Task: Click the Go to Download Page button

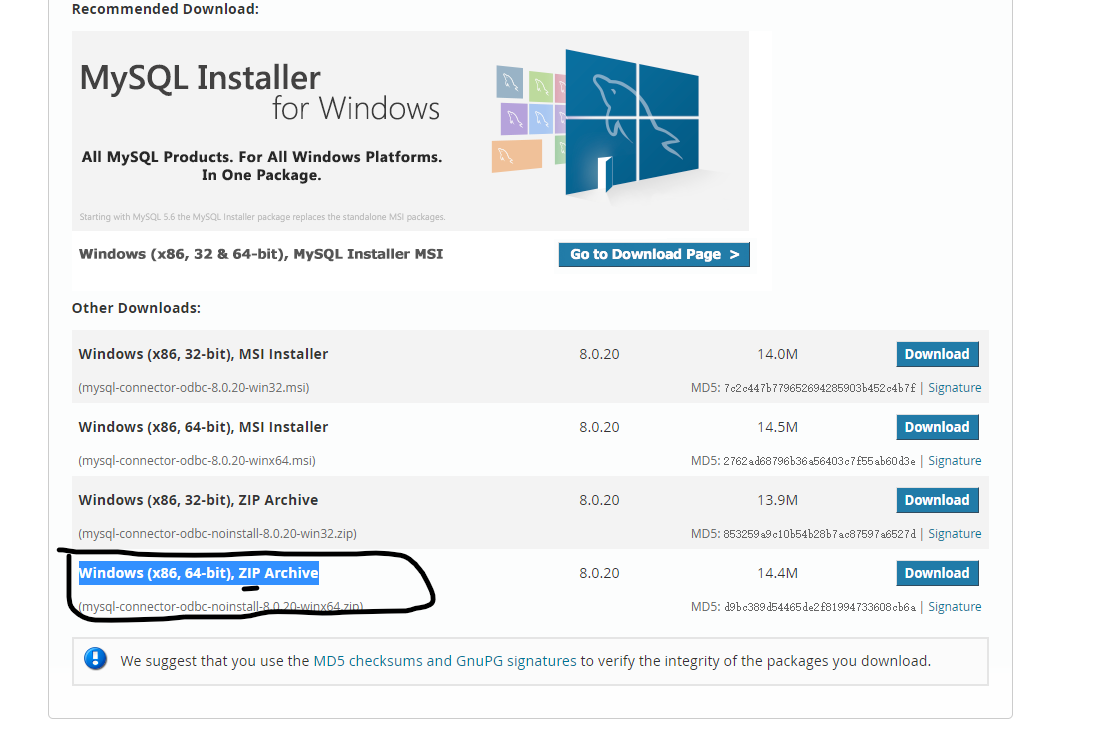Action: pyautogui.click(x=653, y=254)
